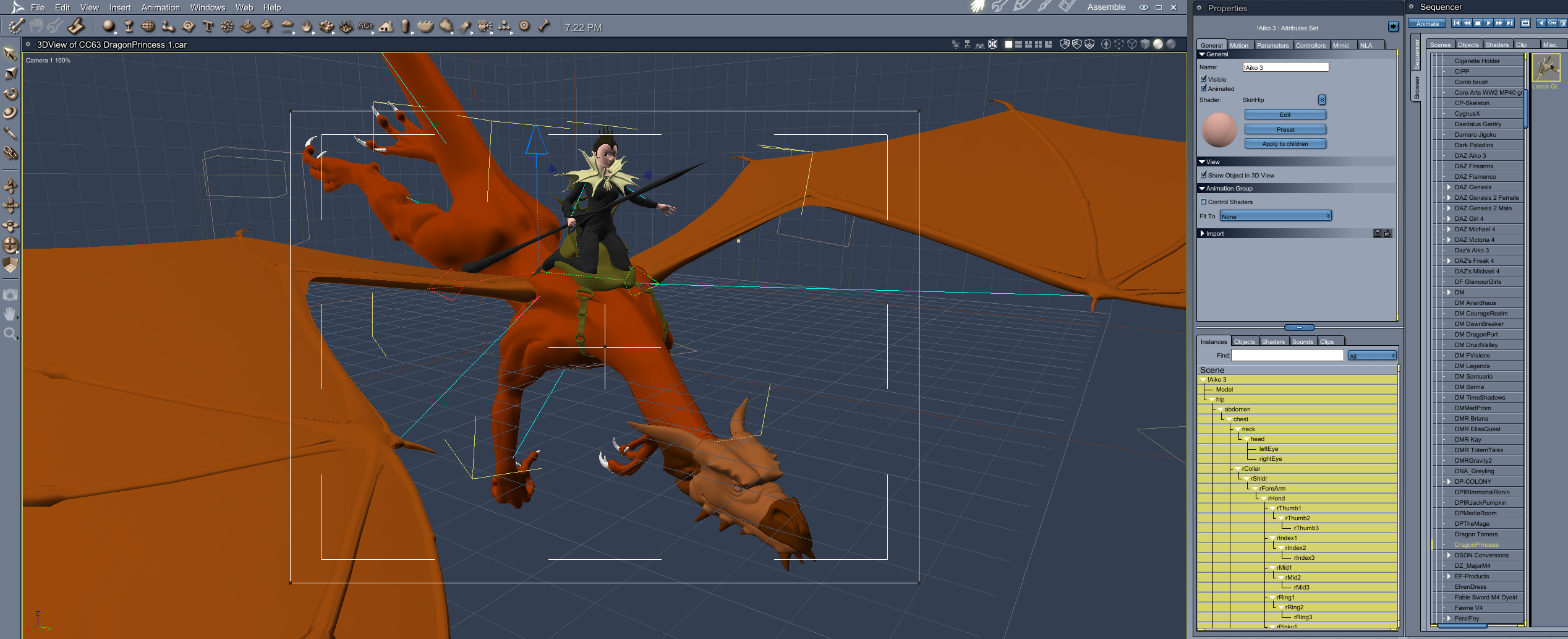1568x639 pixels.
Task: Jump to first frame in Sequencer
Action: (x=1456, y=23)
